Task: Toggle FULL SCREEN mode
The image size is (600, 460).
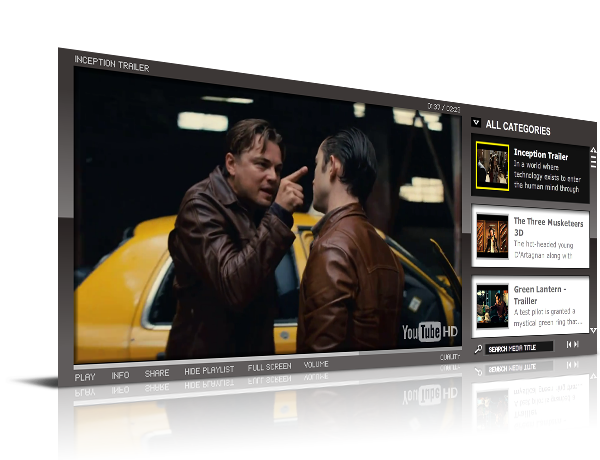Action: click(270, 367)
